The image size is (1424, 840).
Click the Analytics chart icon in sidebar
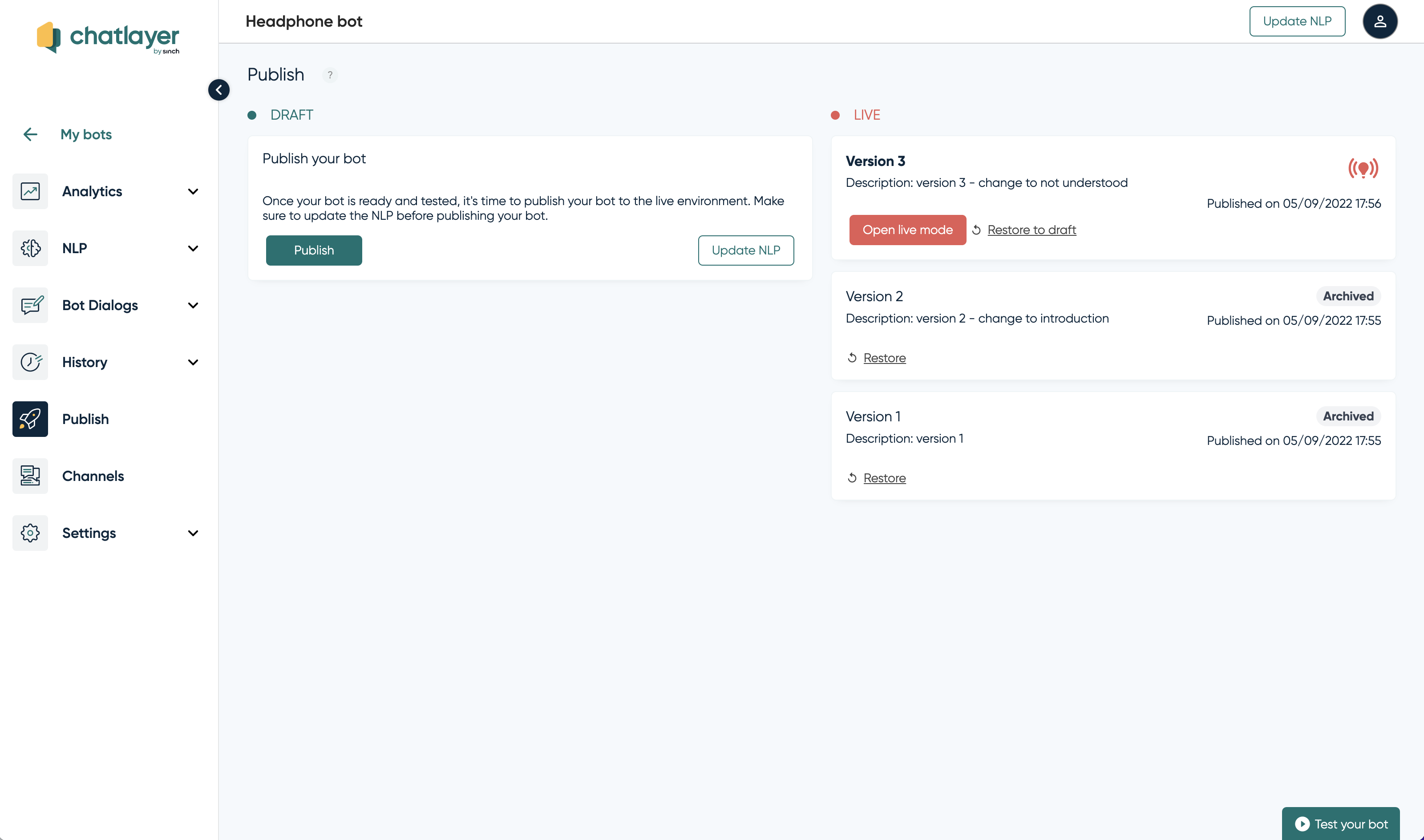click(x=30, y=191)
